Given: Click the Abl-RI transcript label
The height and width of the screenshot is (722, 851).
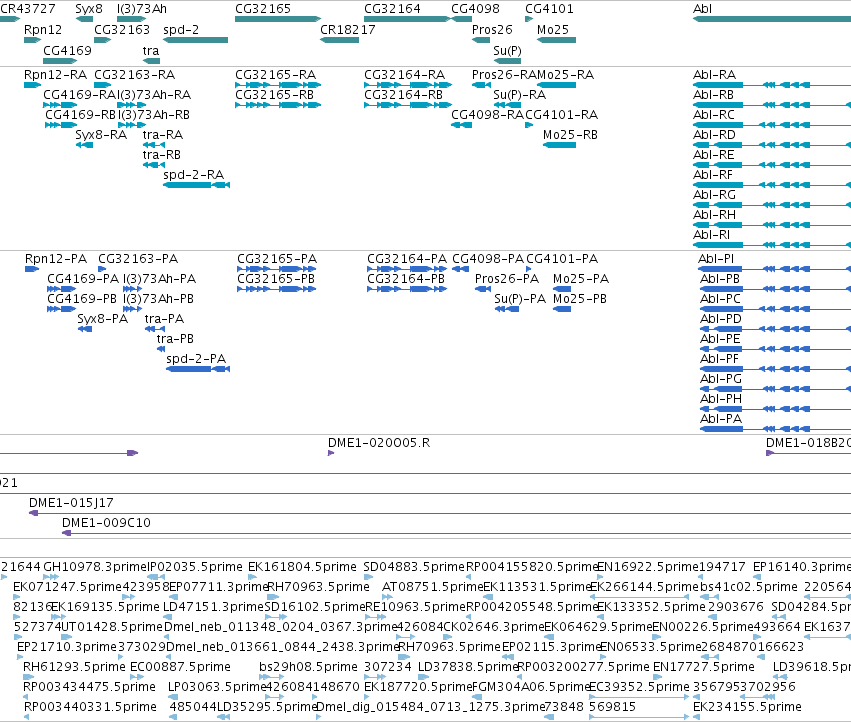Looking at the screenshot, I should click(711, 235).
